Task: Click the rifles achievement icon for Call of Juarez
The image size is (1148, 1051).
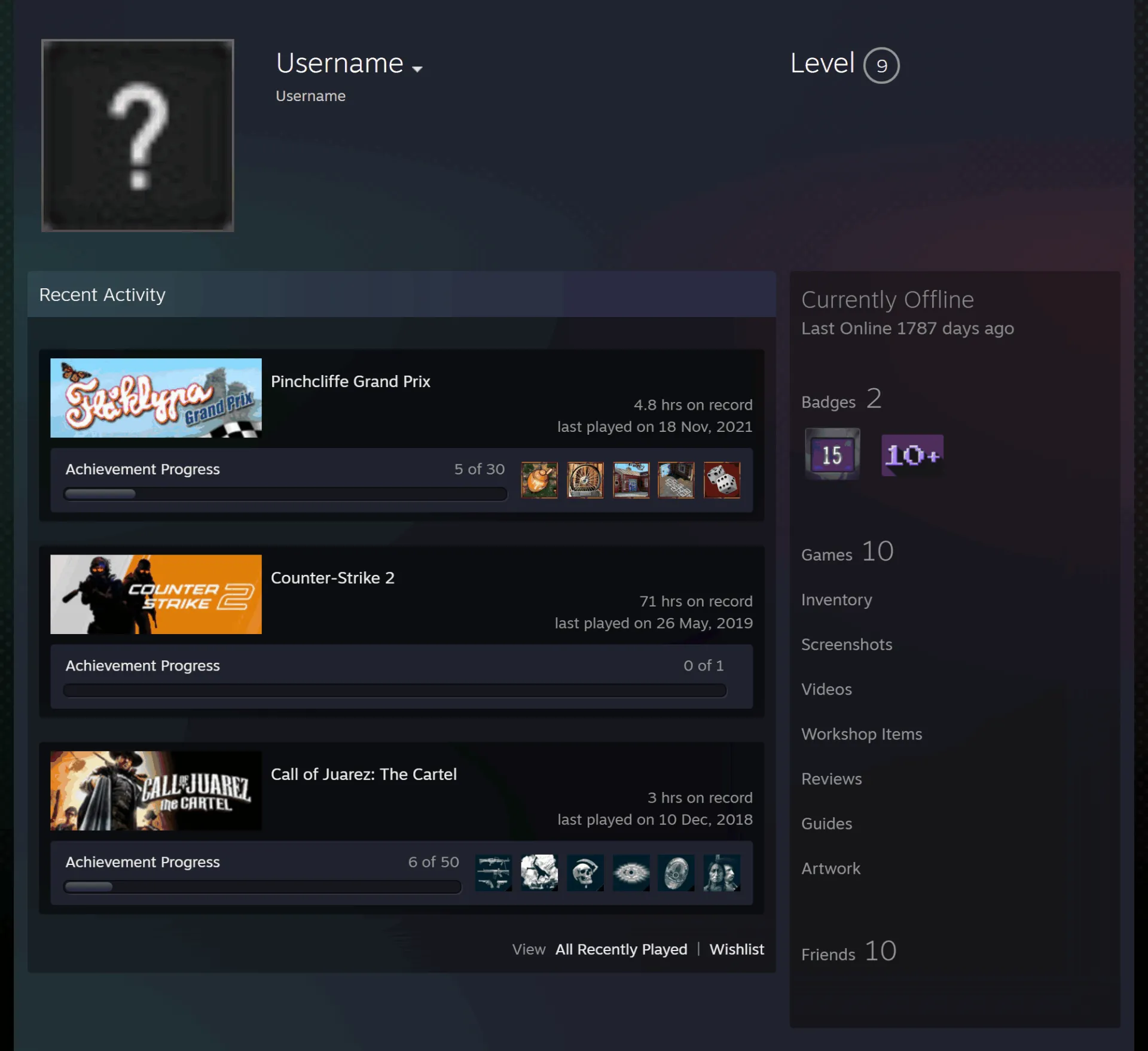Action: [x=493, y=873]
